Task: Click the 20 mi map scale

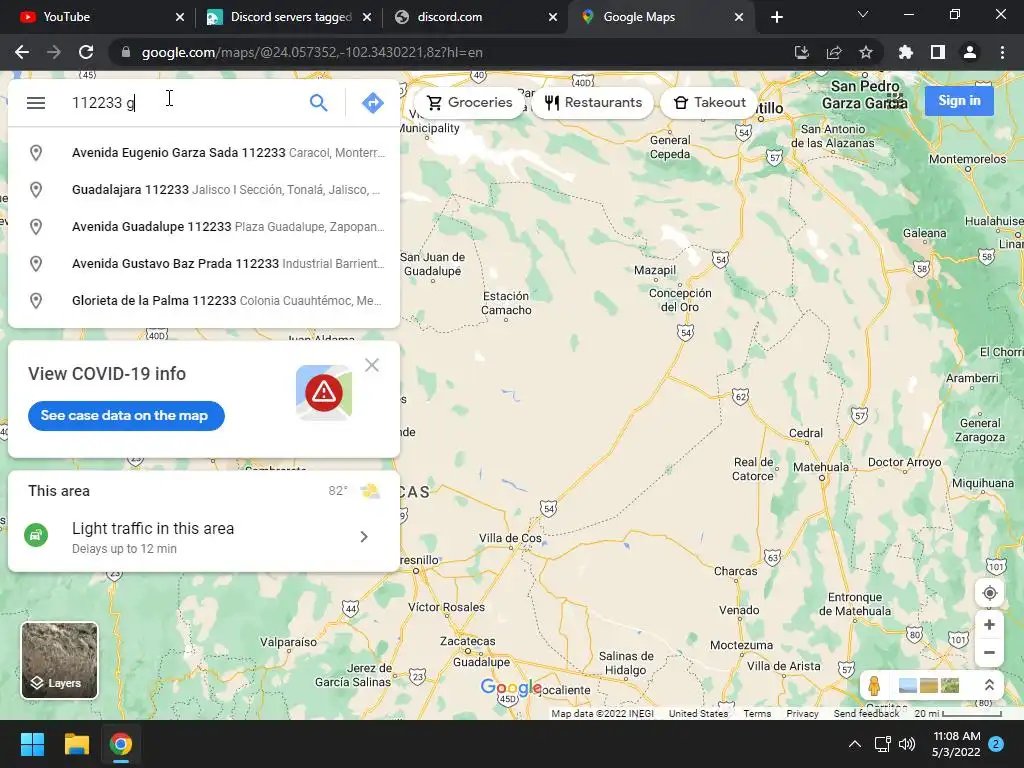Action: coord(957,713)
